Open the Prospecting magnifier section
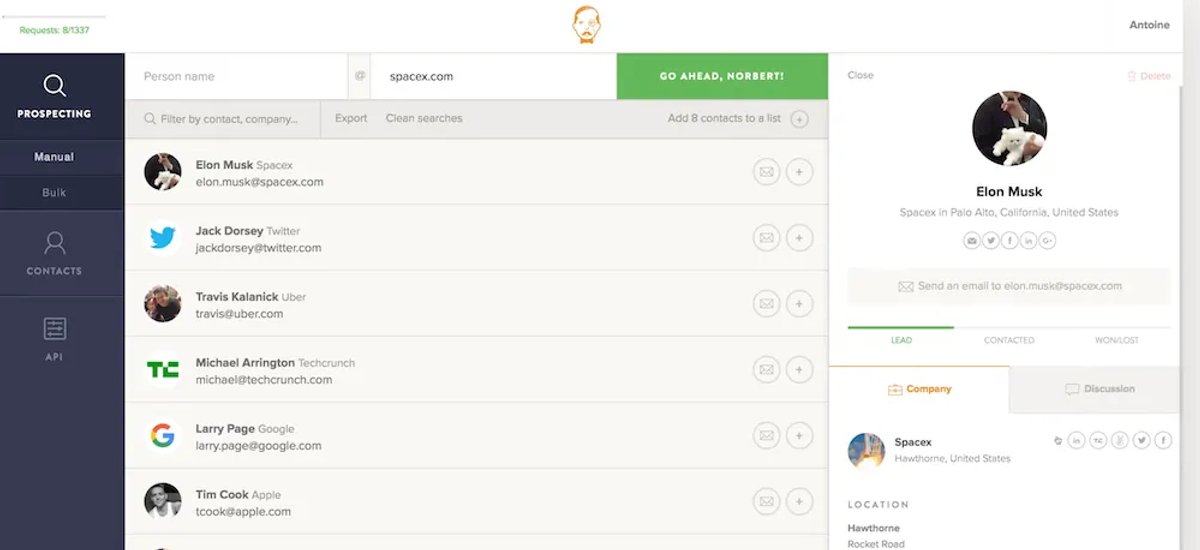 coord(54,97)
